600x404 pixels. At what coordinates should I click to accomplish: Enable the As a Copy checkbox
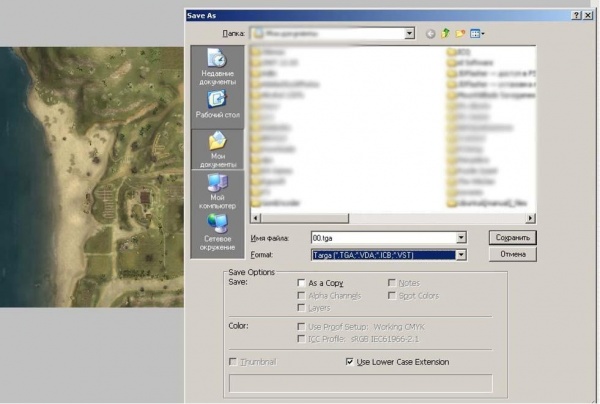(301, 283)
